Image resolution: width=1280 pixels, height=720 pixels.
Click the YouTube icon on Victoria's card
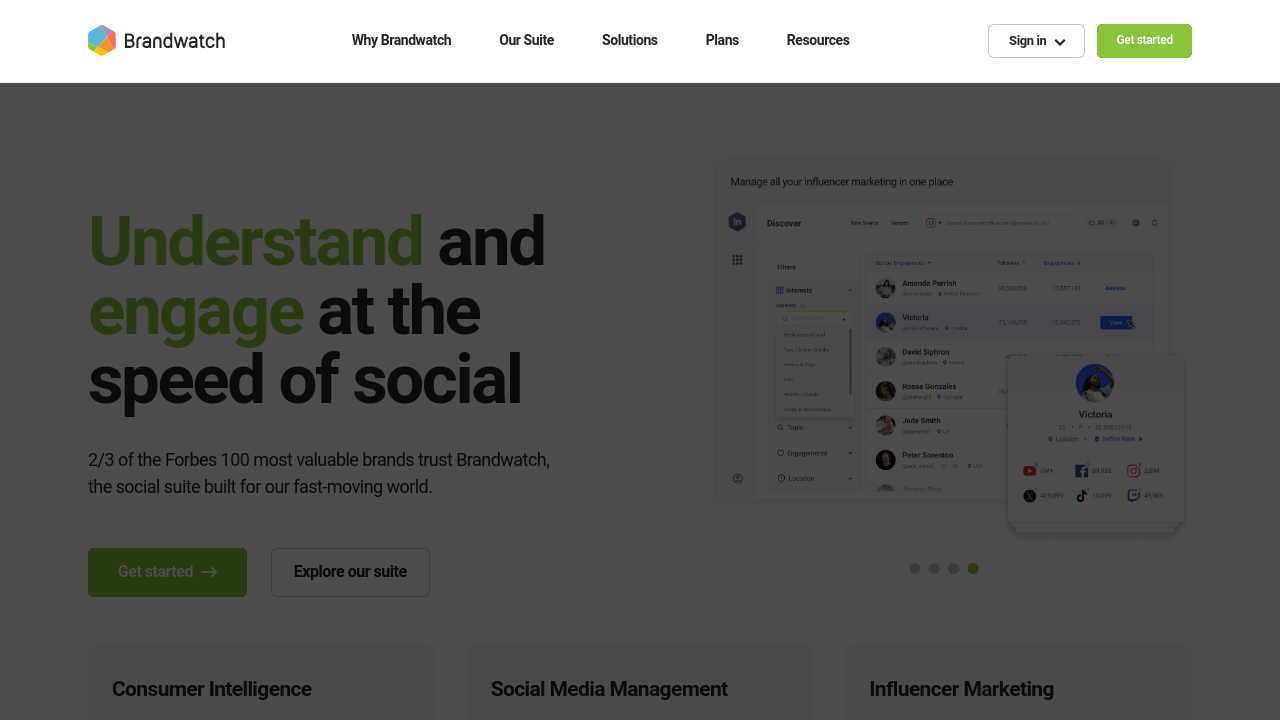point(1030,471)
